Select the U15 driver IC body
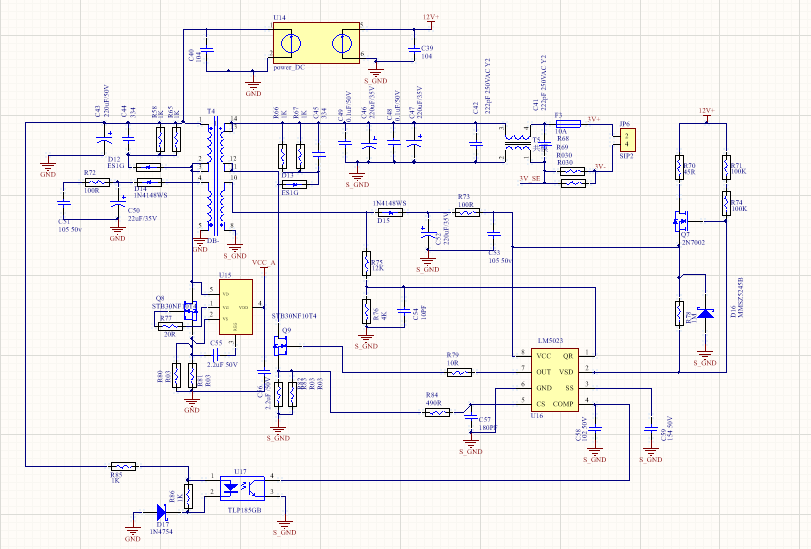The image size is (811, 549). click(x=236, y=307)
